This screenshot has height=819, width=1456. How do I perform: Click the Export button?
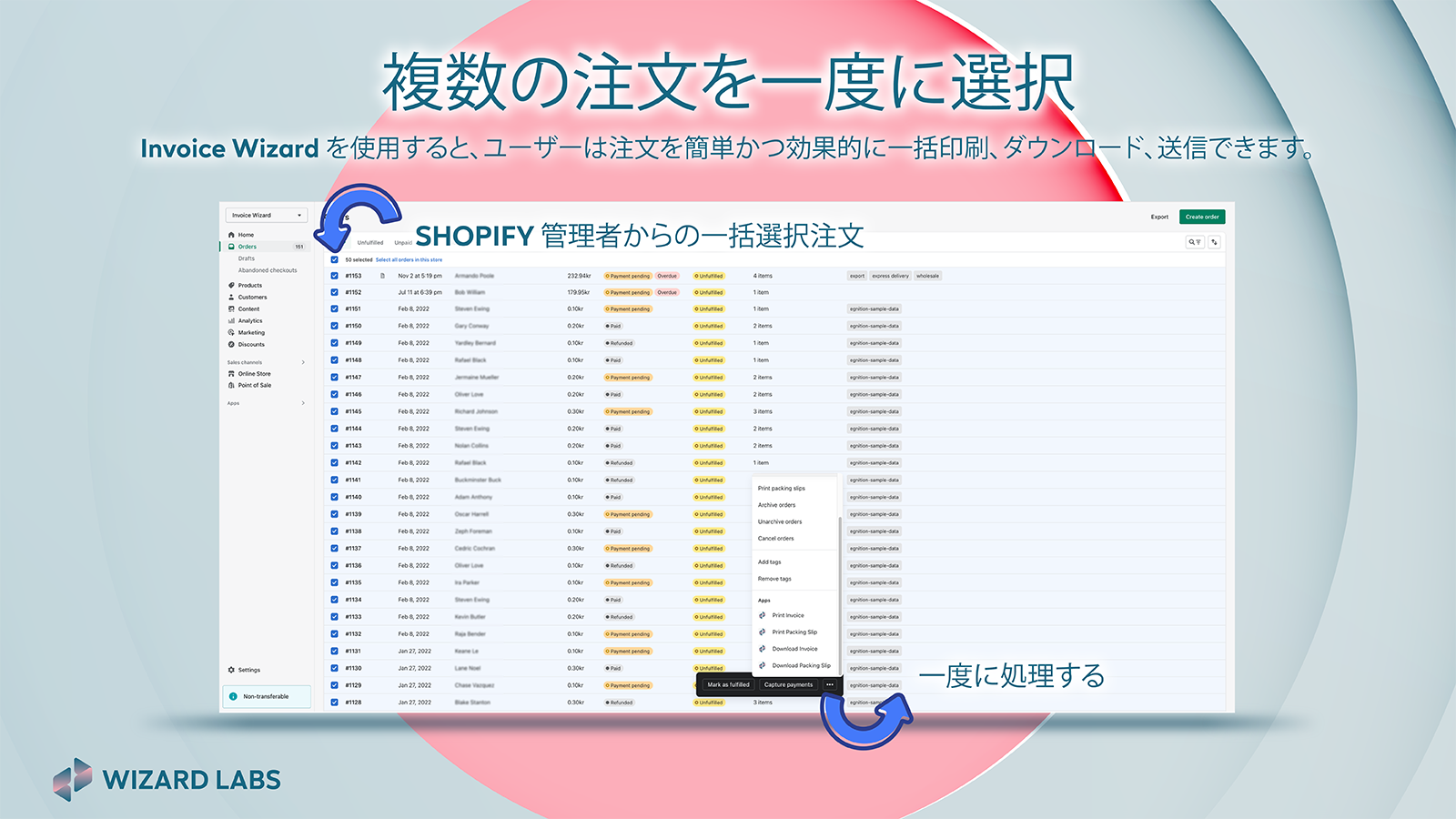point(1159,217)
